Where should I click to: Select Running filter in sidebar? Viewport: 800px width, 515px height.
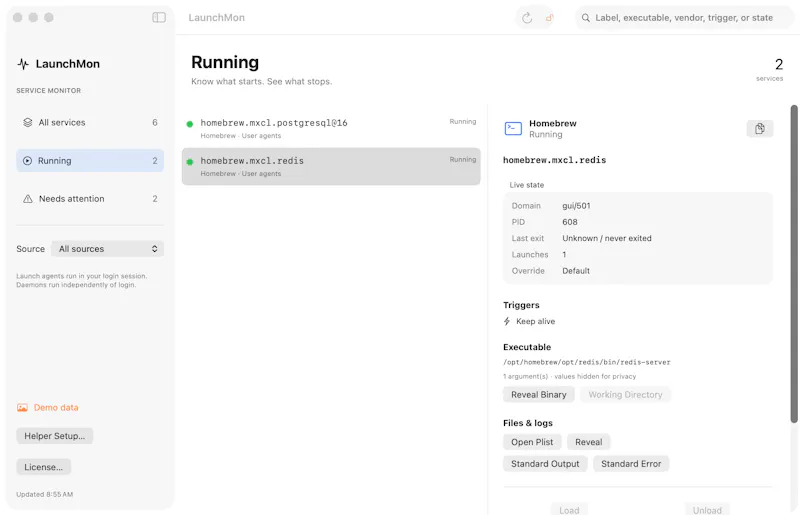point(90,161)
